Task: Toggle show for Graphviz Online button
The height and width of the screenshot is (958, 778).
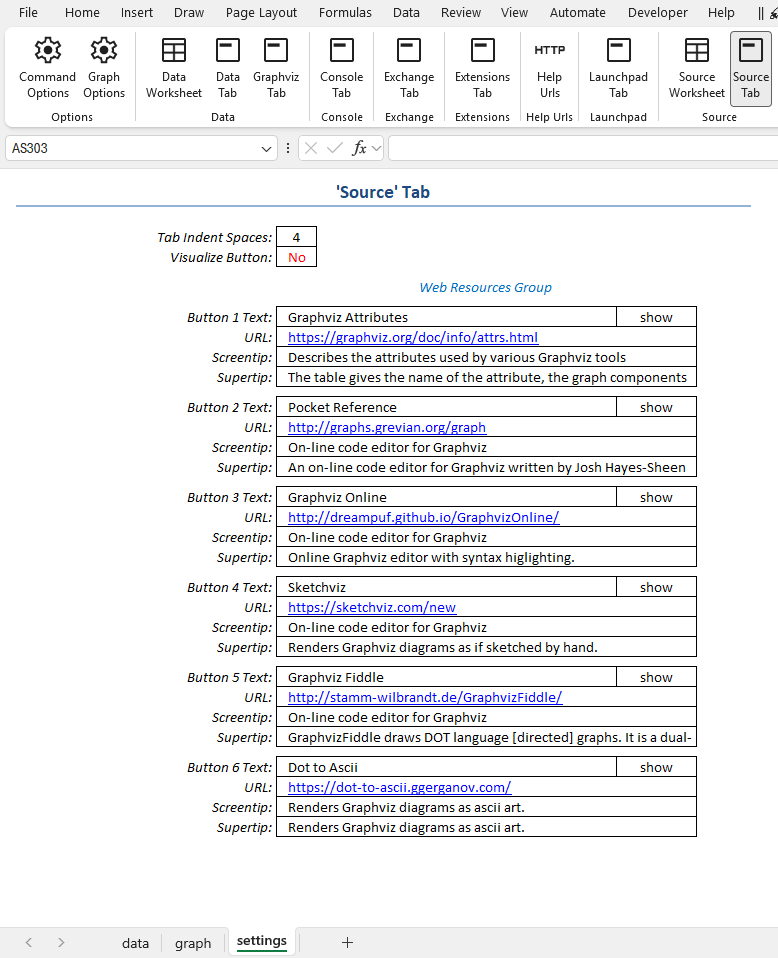Action: tap(656, 497)
